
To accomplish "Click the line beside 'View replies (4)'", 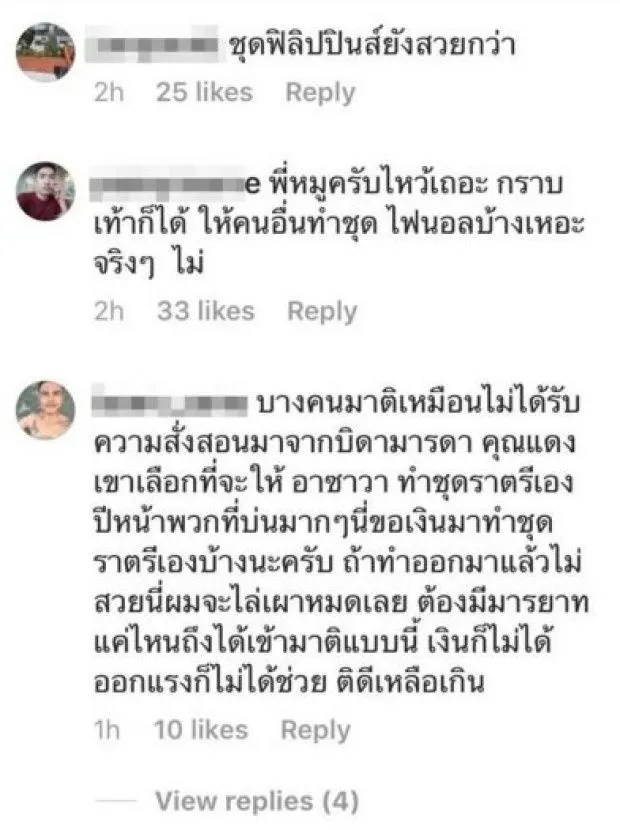I will 116,801.
